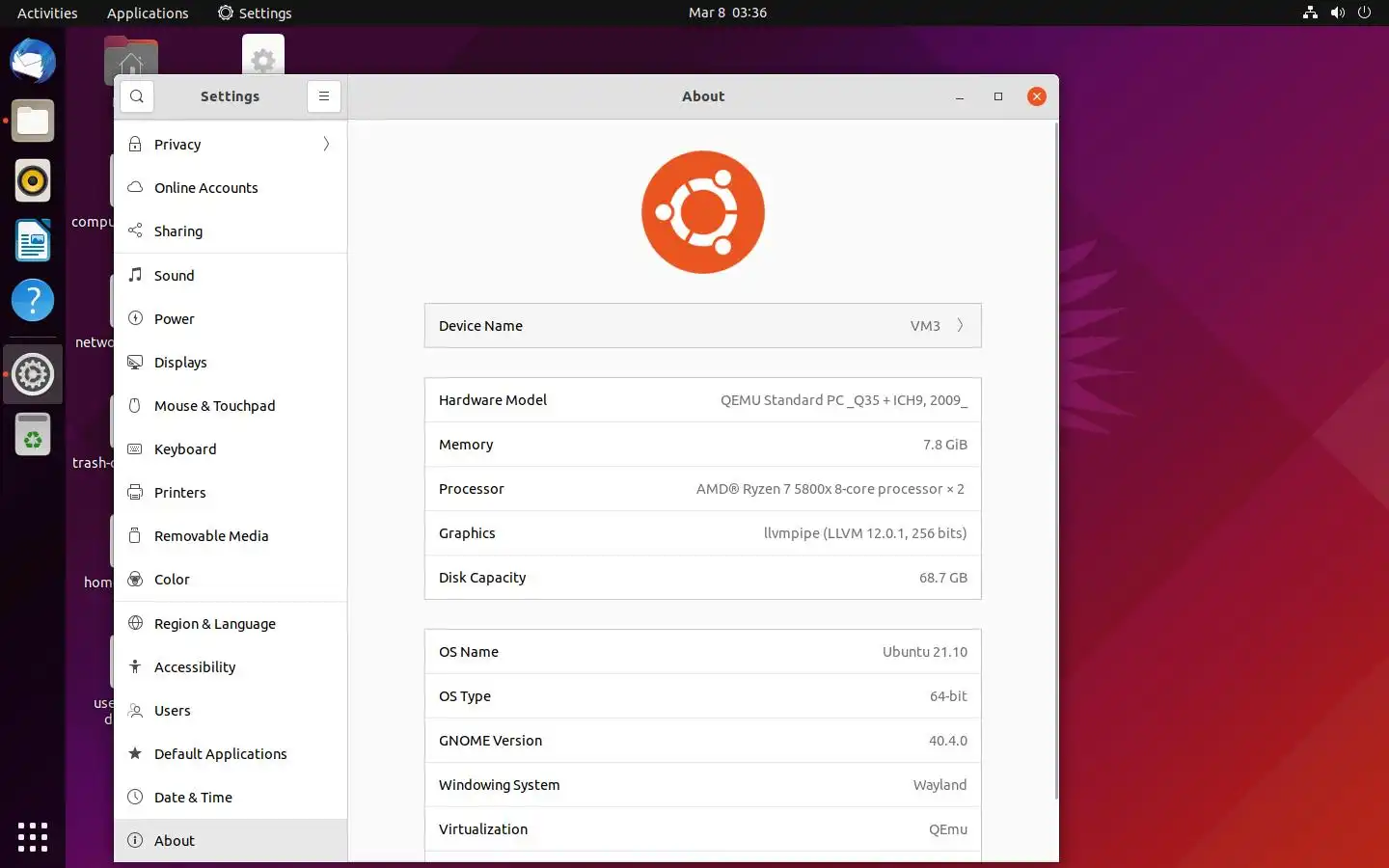Open the Displays settings panel

(x=231, y=362)
